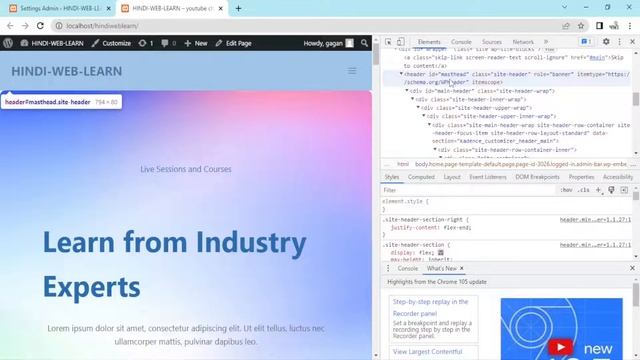This screenshot has height=360, width=640.
Task: Open browser side panel icon
Action: coord(599,26)
